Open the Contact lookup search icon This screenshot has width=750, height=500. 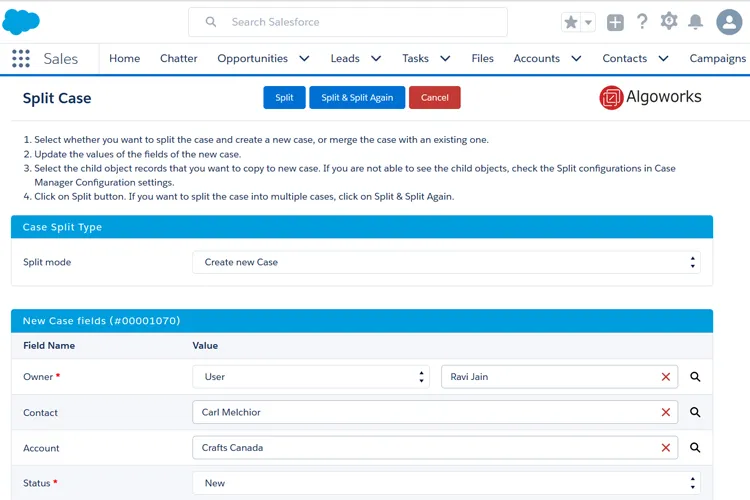695,412
